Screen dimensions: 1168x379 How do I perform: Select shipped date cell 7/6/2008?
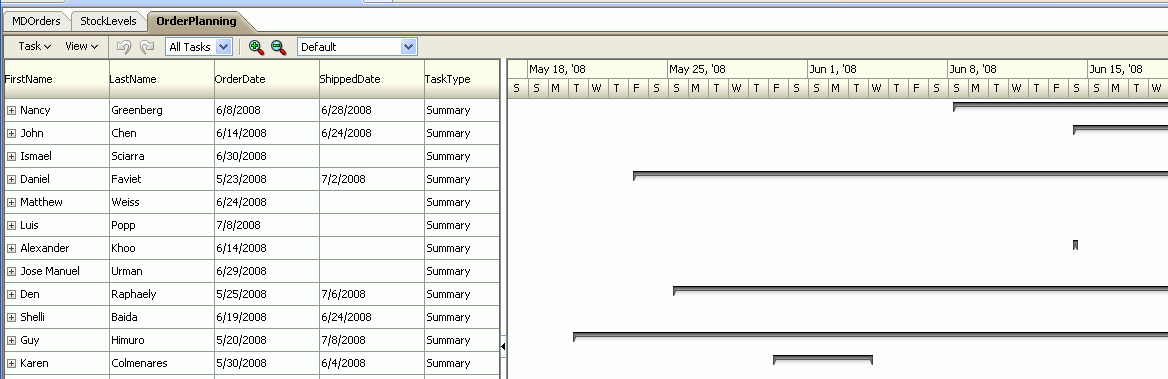point(372,295)
